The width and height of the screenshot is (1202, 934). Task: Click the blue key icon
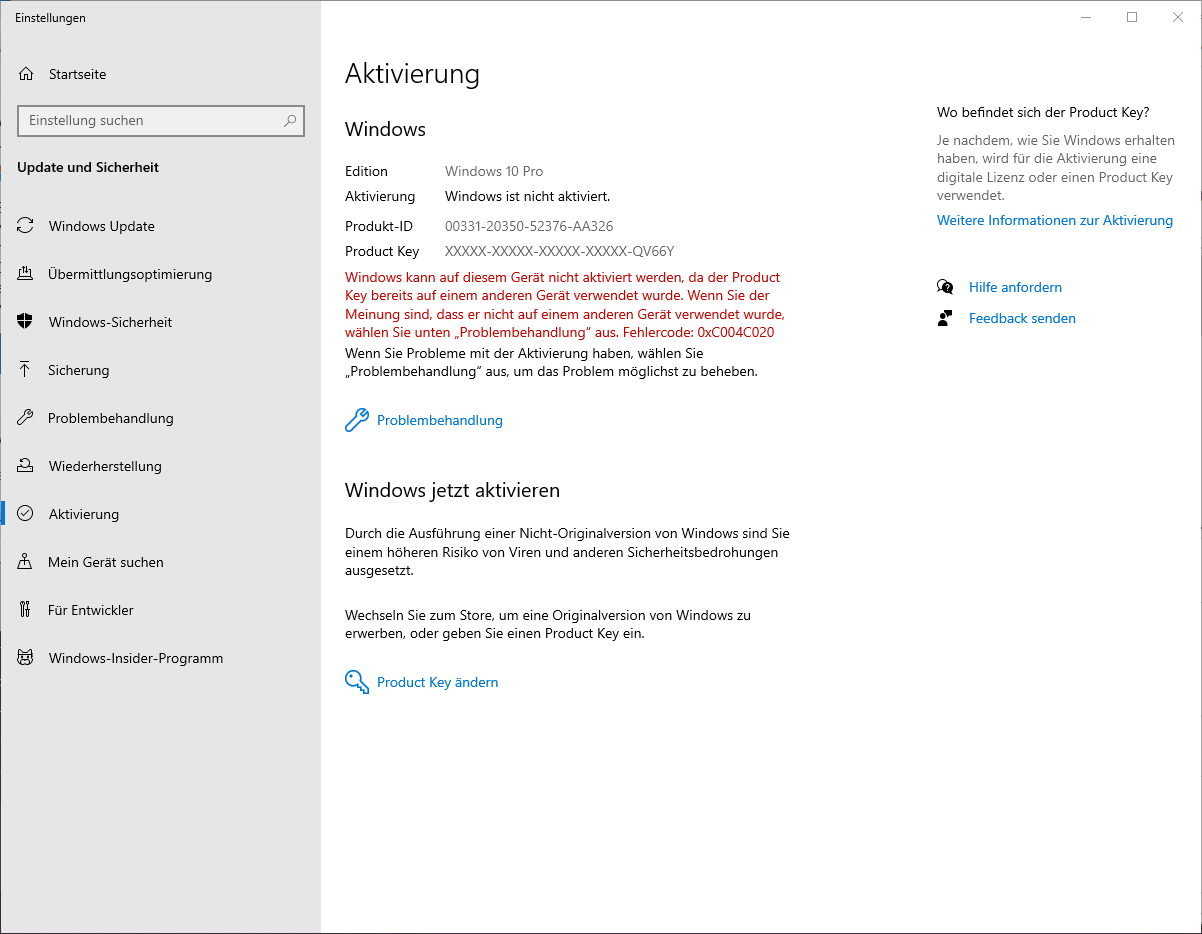tap(357, 682)
